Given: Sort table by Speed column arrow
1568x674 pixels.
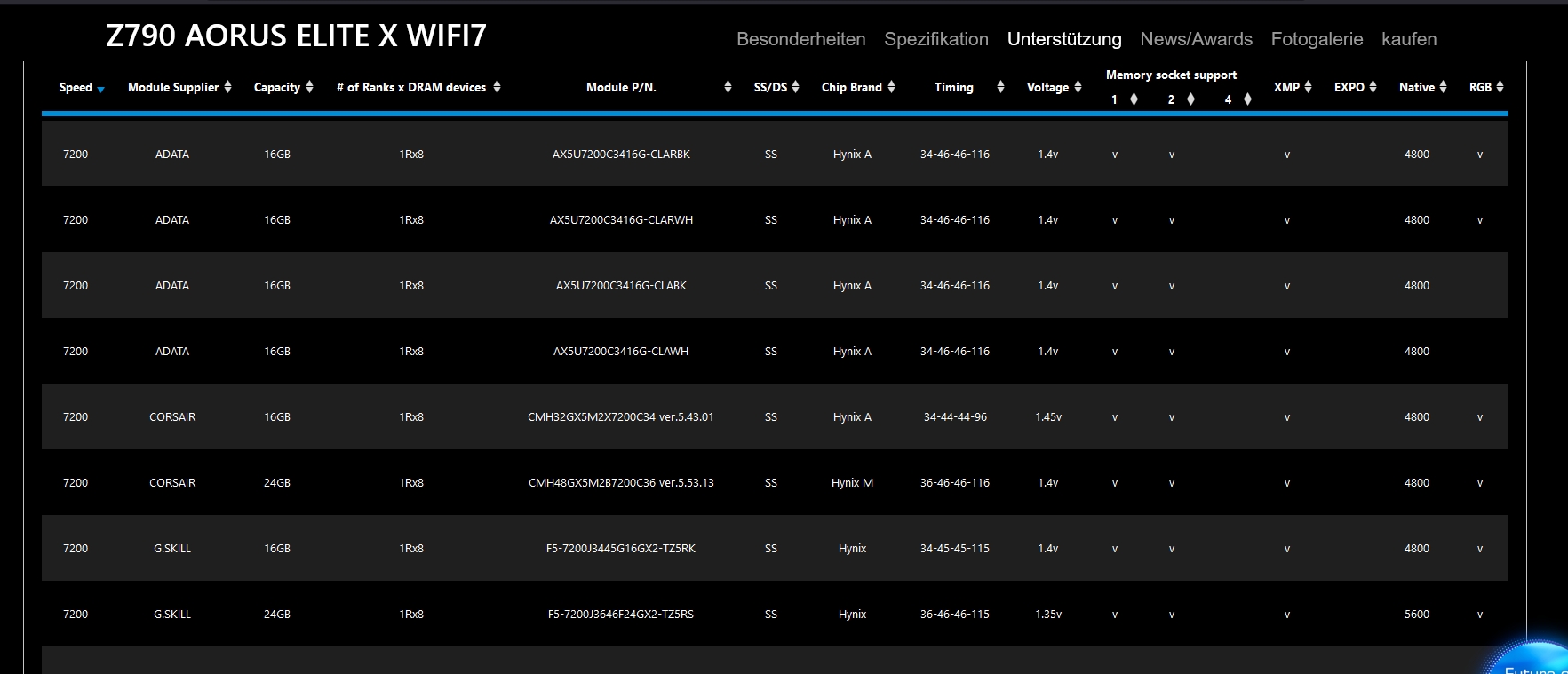Looking at the screenshot, I should [x=101, y=90].
